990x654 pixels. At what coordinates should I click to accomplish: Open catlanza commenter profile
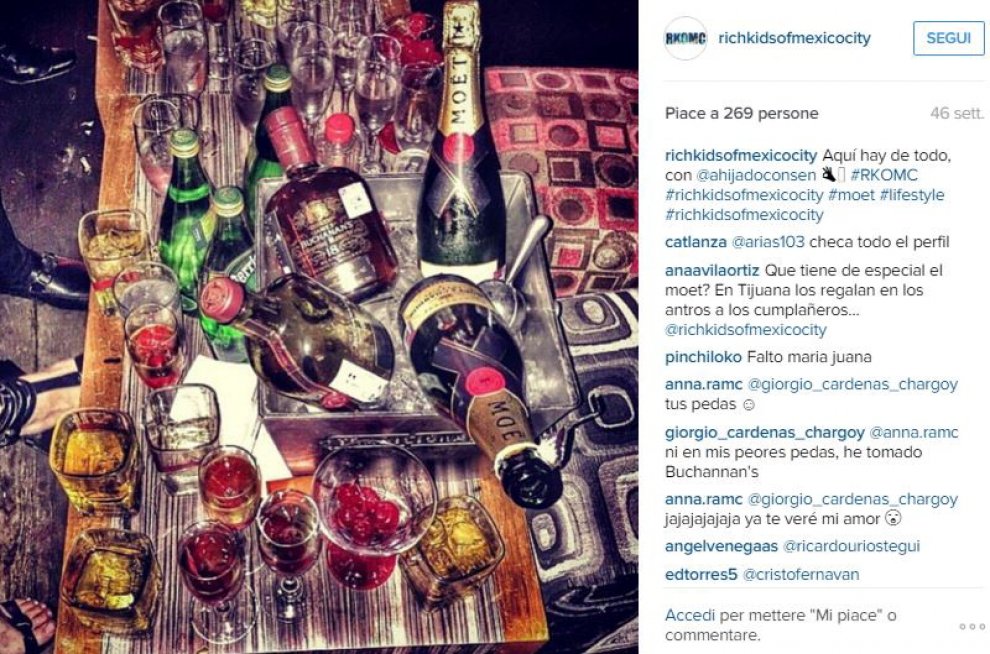point(695,242)
